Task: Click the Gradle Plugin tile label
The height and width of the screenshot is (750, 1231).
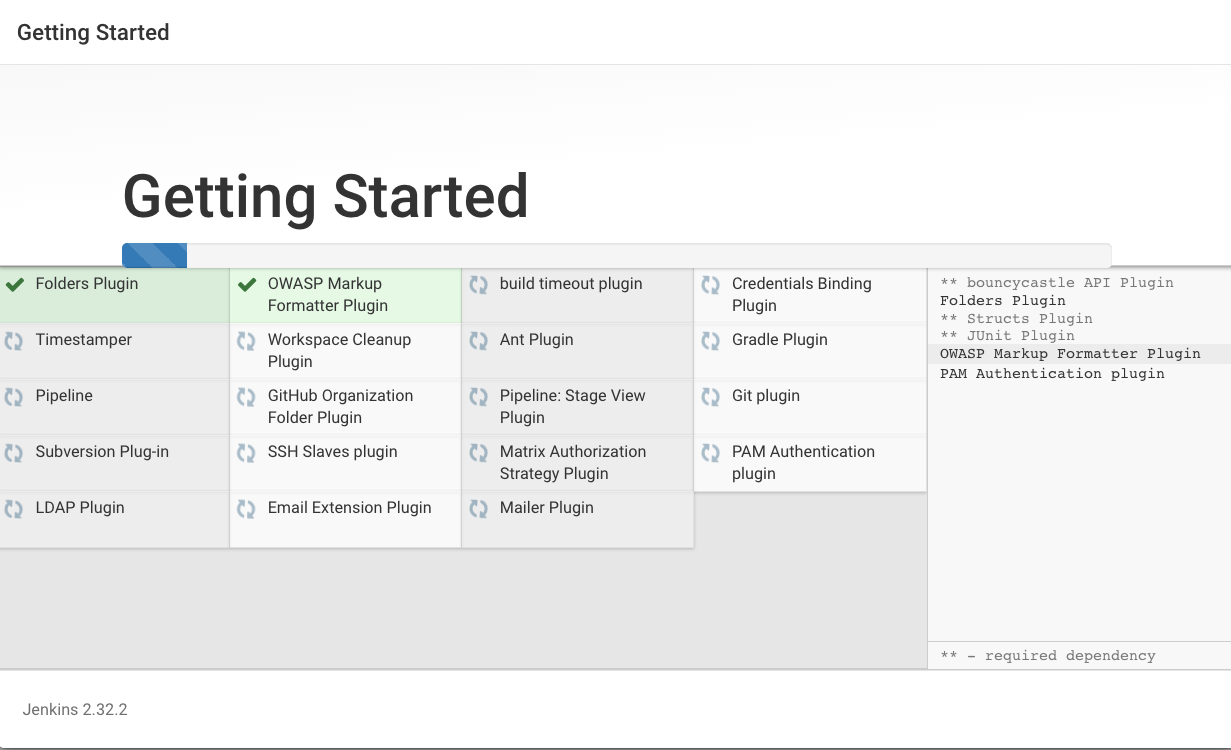Action: (780, 340)
